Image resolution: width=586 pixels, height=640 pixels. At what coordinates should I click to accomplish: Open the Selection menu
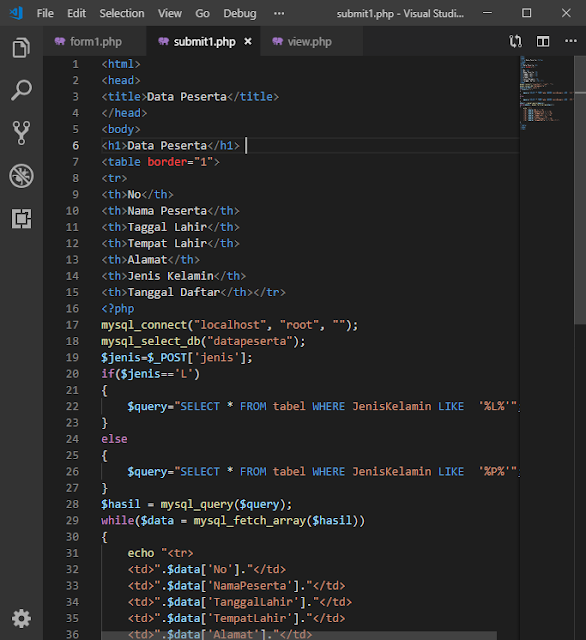[122, 13]
